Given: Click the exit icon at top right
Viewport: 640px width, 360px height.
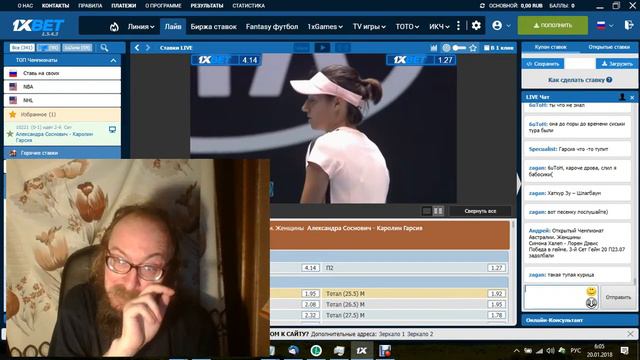Looking at the screenshot, I should click(629, 25).
